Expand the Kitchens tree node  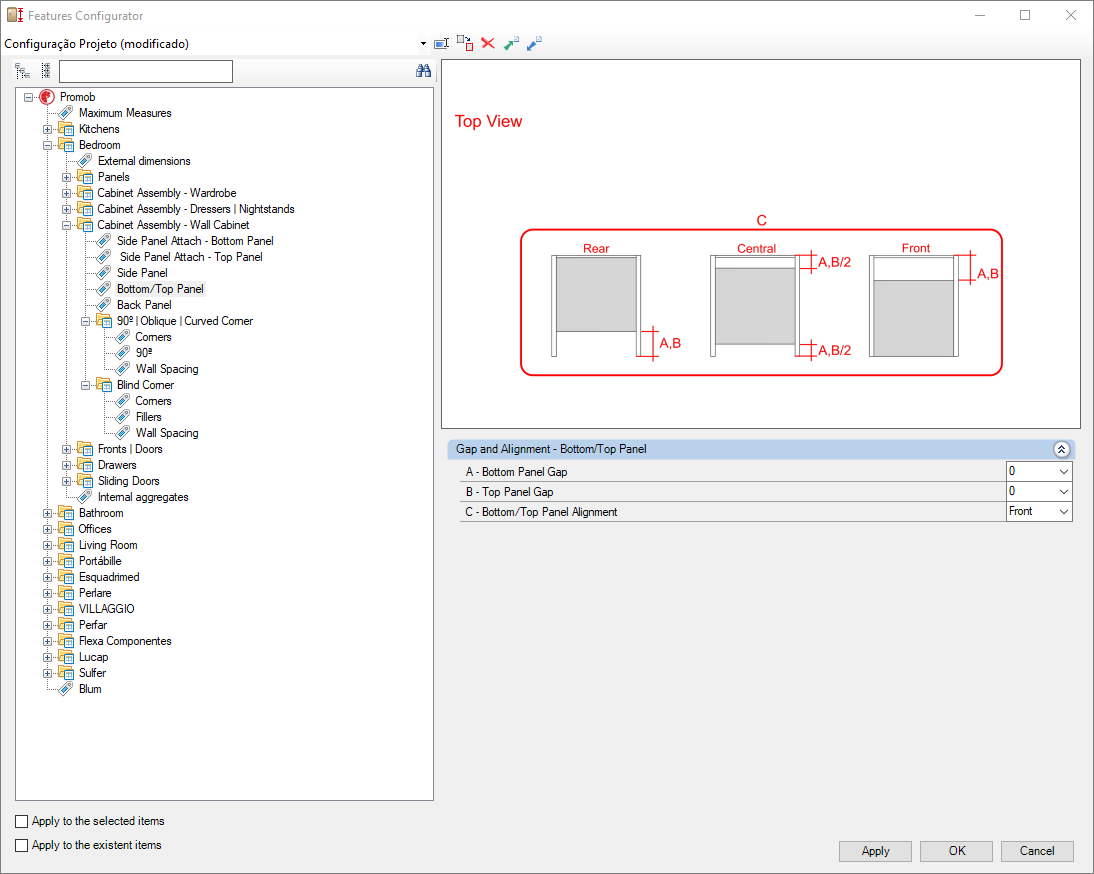coord(48,129)
